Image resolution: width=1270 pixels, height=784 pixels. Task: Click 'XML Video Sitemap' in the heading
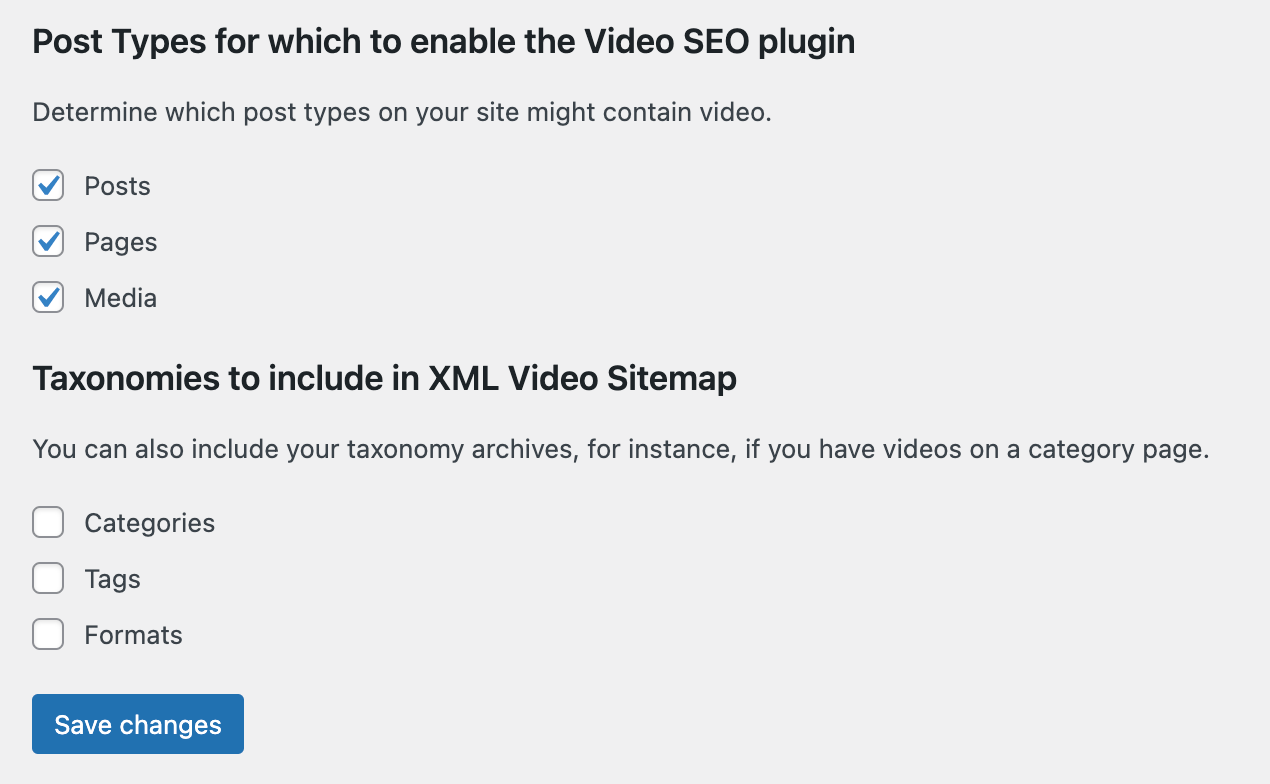click(x=582, y=379)
